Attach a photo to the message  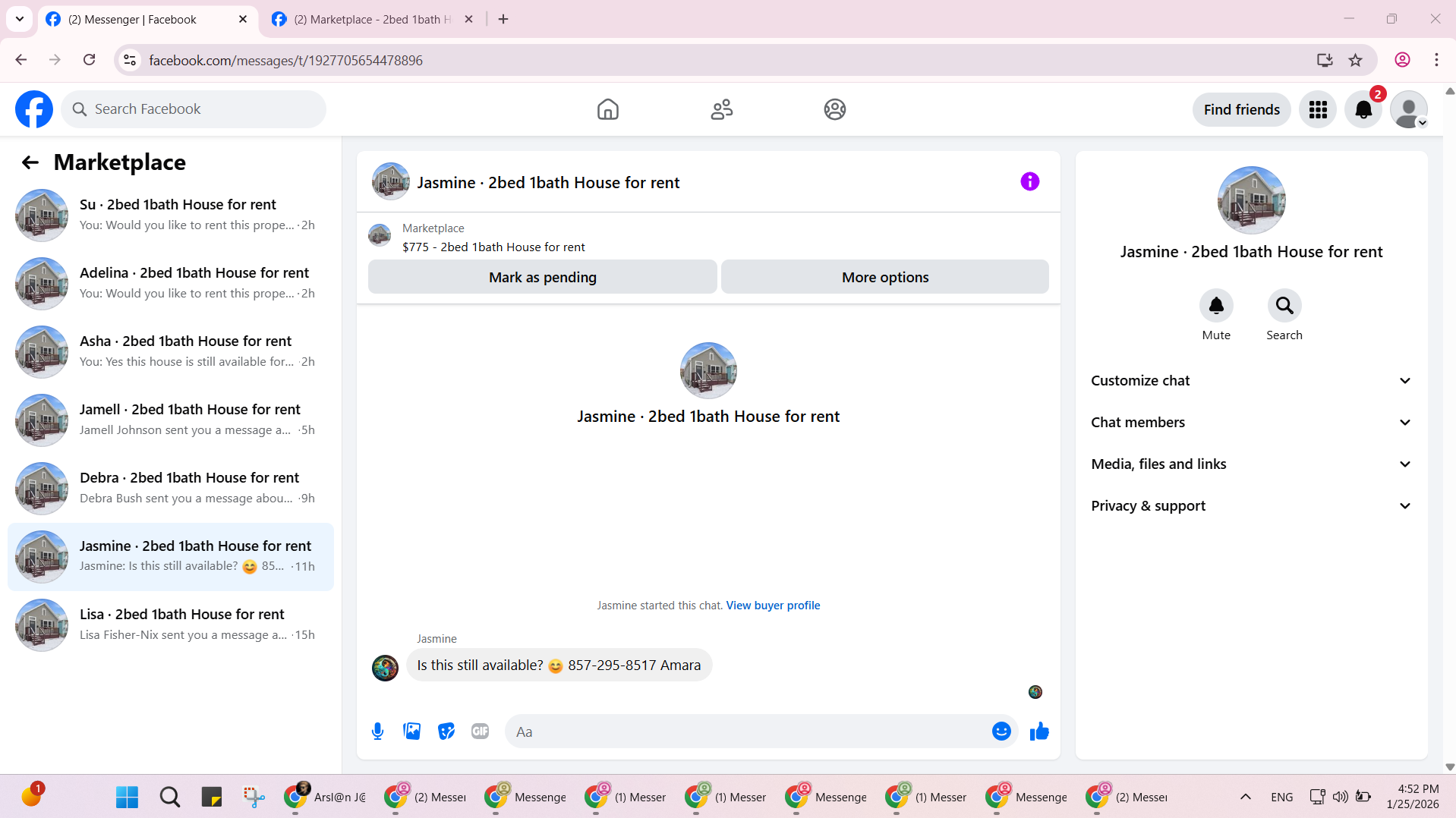(412, 731)
